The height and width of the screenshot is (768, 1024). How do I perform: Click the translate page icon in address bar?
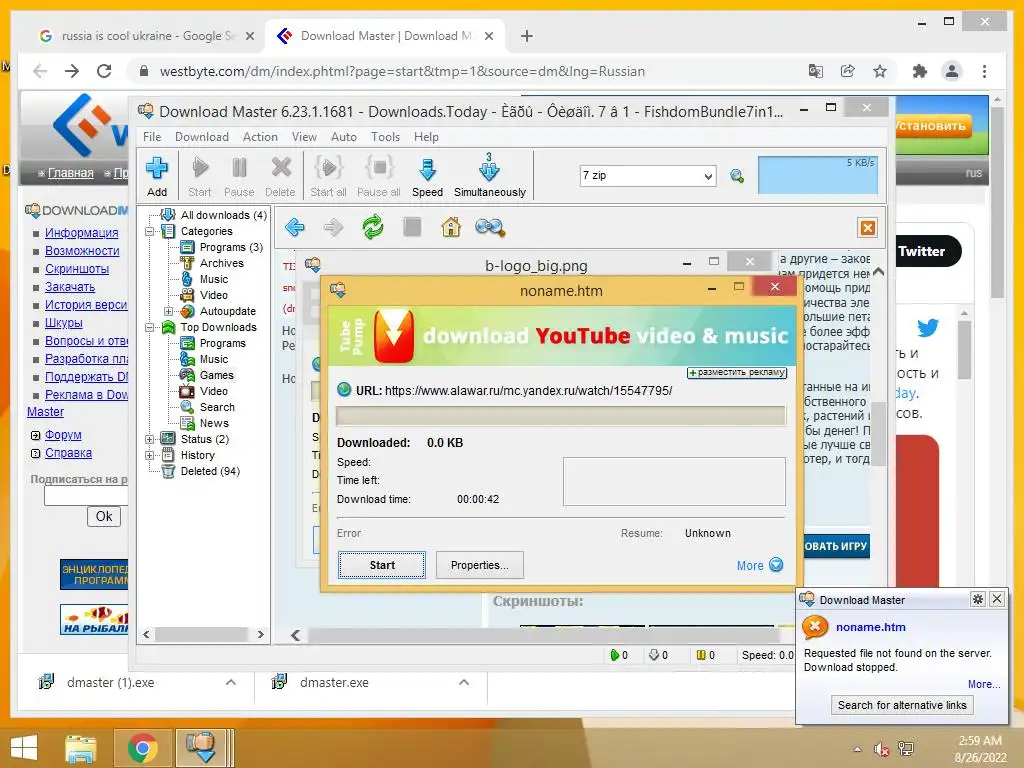[816, 71]
